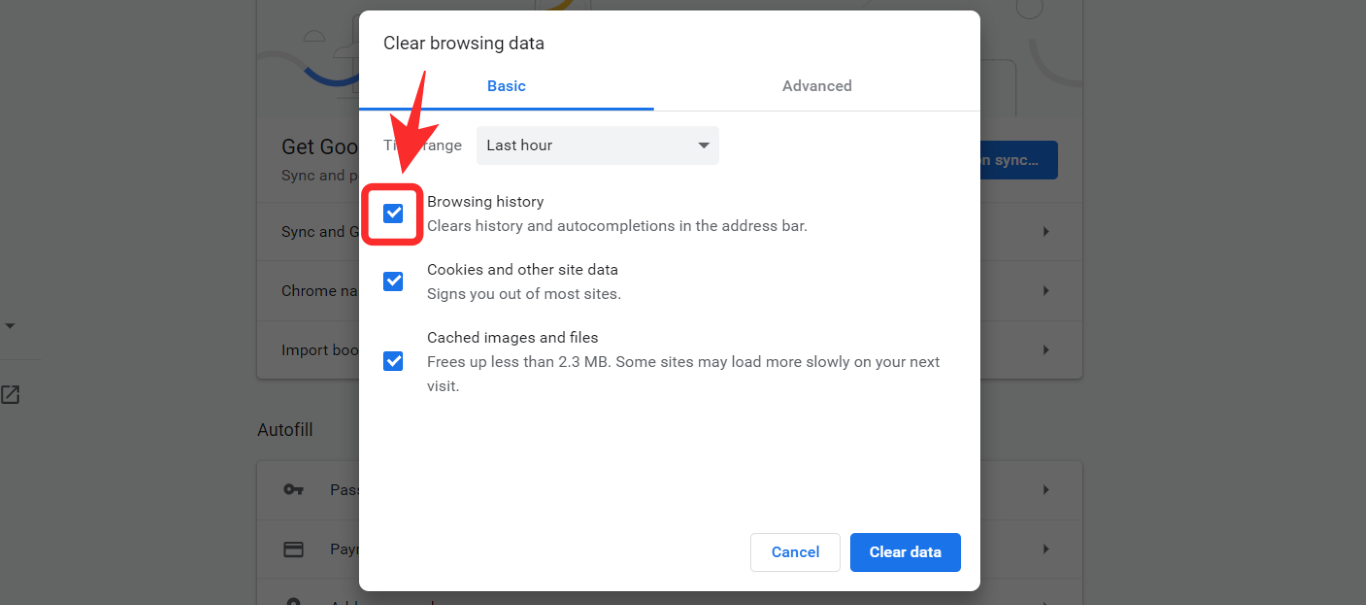This screenshot has height=605, width=1366.
Task: Click the key icon in Autofill
Action: click(293, 489)
